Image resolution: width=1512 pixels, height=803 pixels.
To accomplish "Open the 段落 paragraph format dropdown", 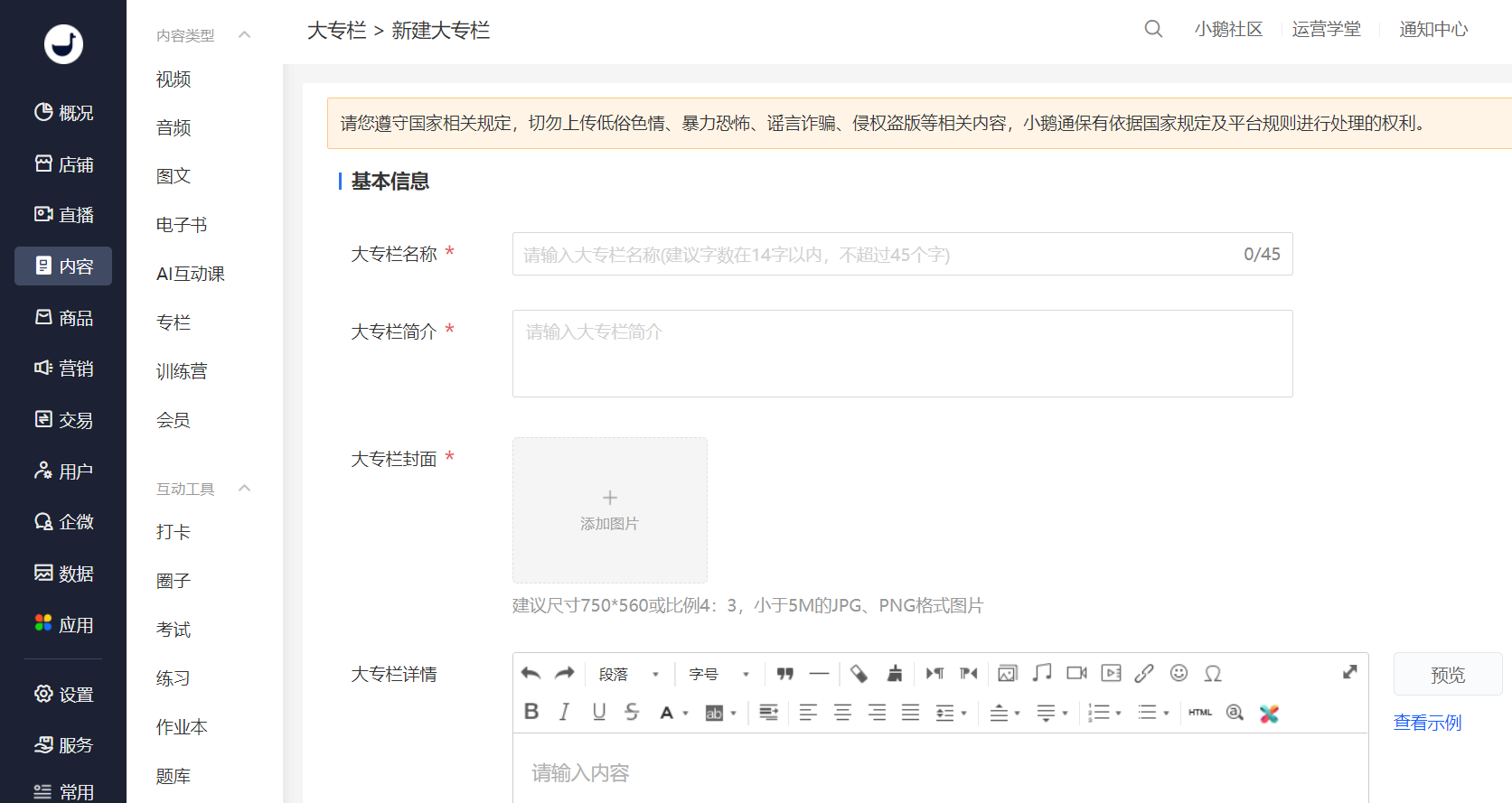I will click(629, 675).
